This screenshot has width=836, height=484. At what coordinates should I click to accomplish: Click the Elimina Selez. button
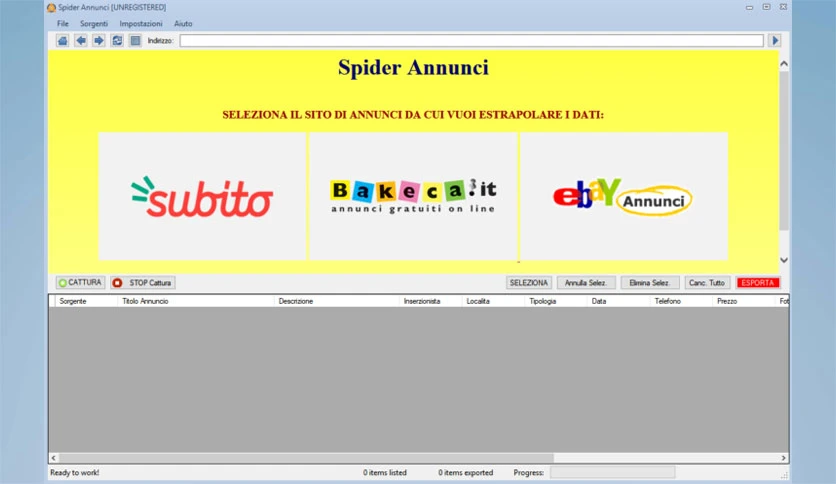[x=649, y=283]
